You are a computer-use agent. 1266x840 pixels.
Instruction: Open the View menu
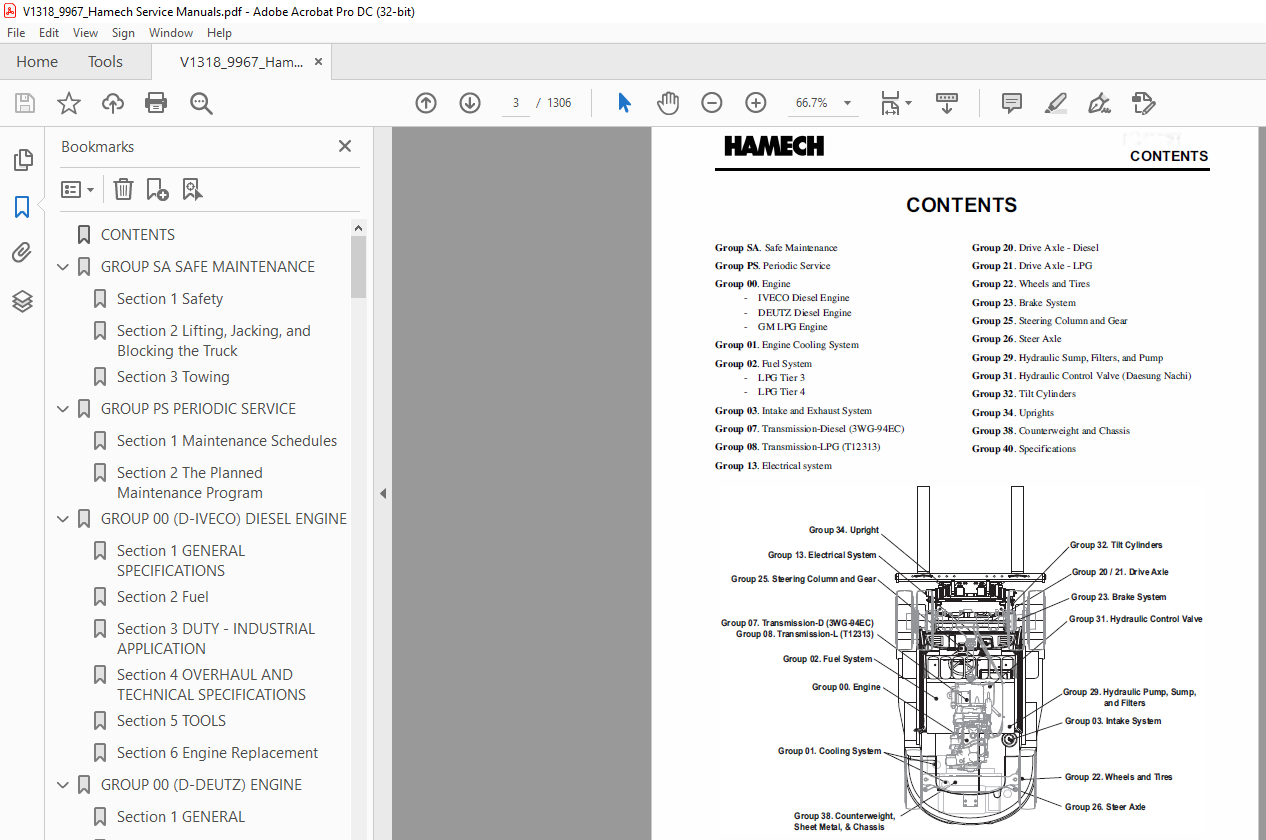tap(85, 33)
